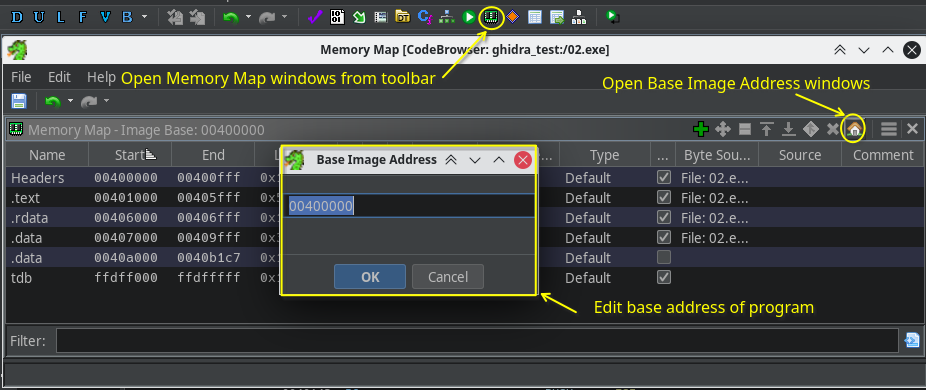Screen dimensions: 926x390
Task: Sort table by the Start column header
Action: [x=130, y=155]
